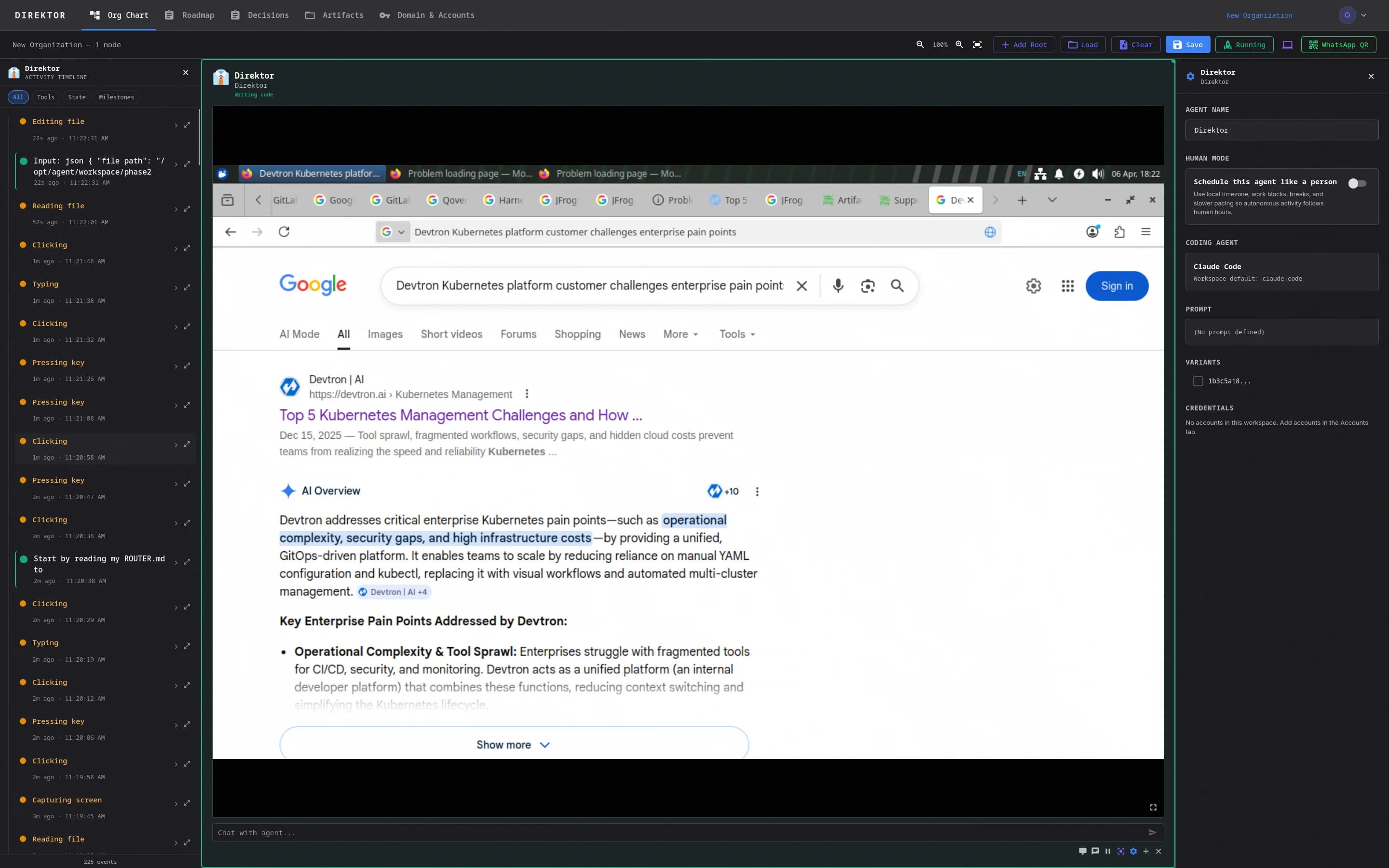This screenshot has height=868, width=1389.
Task: Open Google search by image camera icon
Action: 868,286
